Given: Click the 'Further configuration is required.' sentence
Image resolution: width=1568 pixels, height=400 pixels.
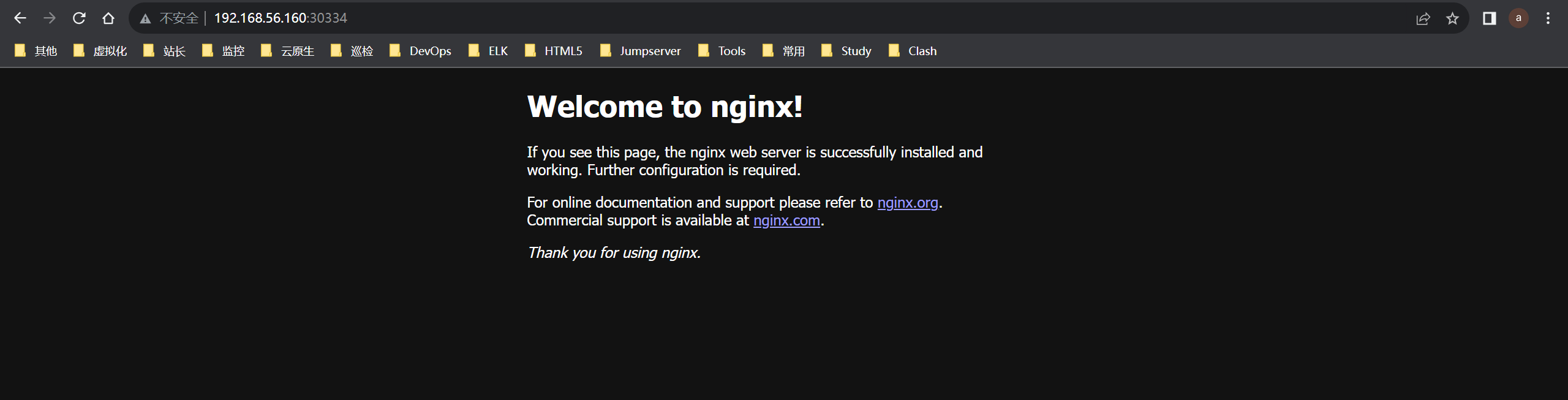Looking at the screenshot, I should click(694, 170).
